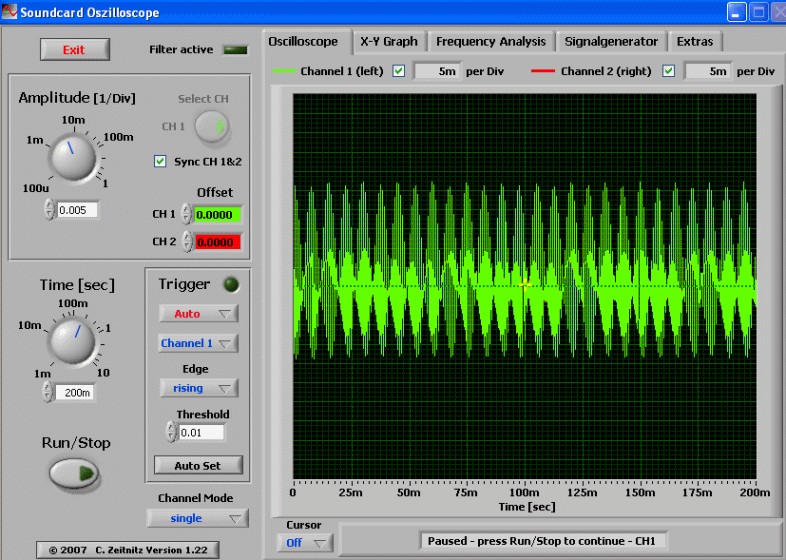The width and height of the screenshot is (786, 560).
Task: Click the green CH 1 offset field
Action: click(x=217, y=215)
